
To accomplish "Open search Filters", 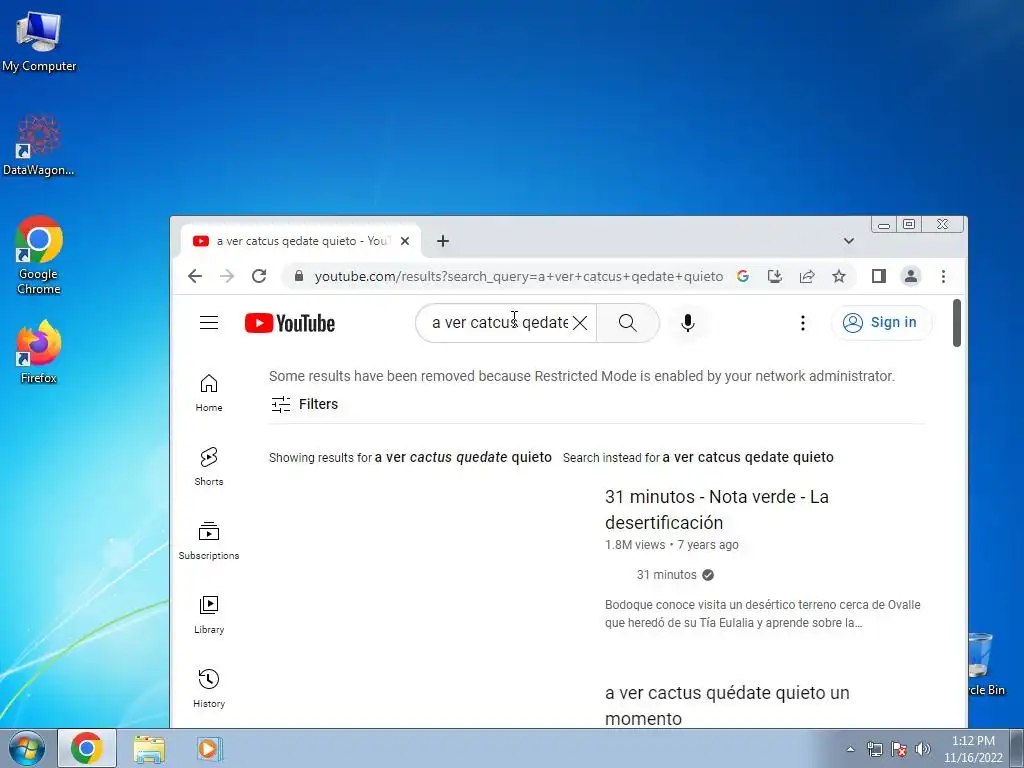I will (x=305, y=404).
